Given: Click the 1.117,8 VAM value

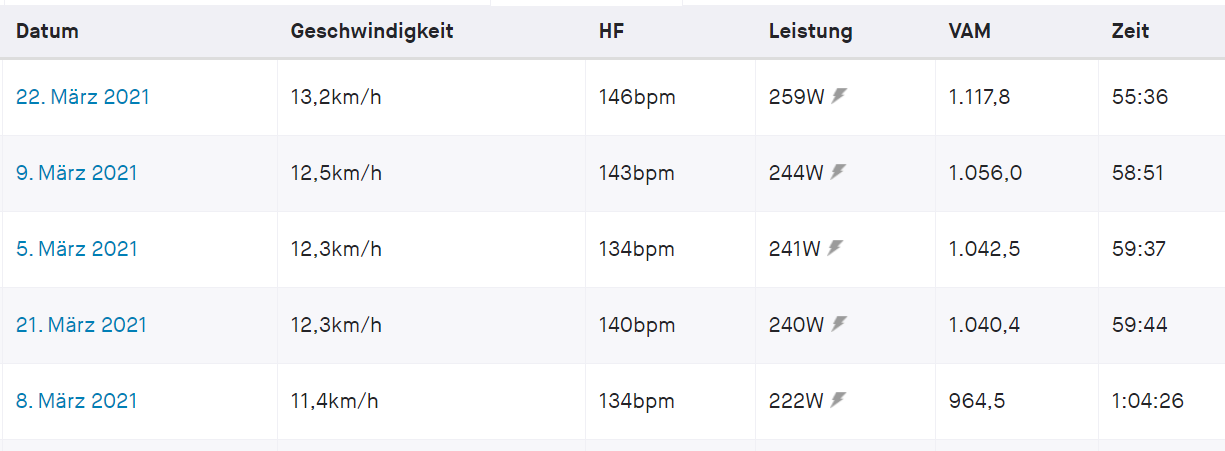Looking at the screenshot, I should pos(985,97).
